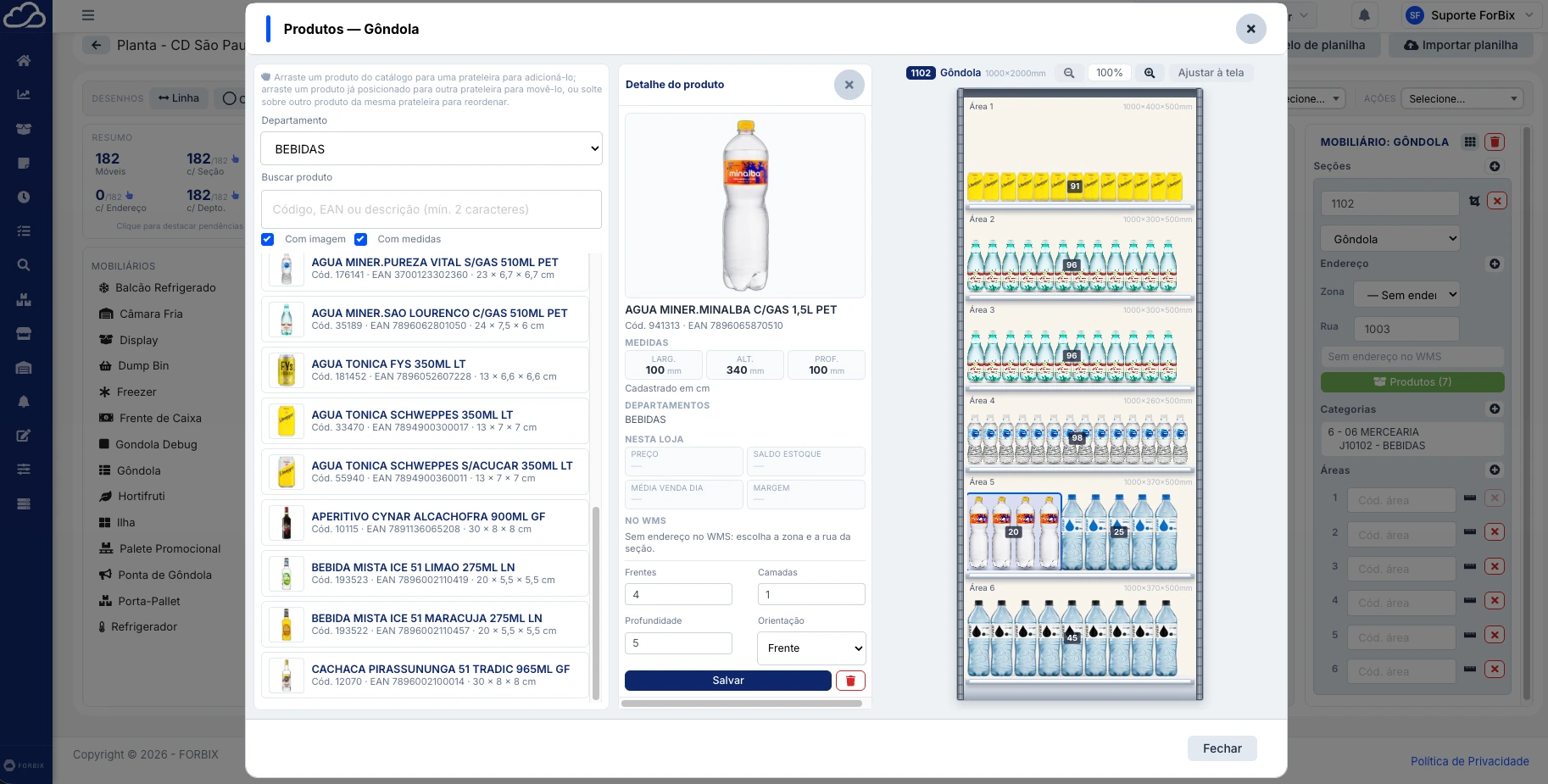The width and height of the screenshot is (1548, 784).
Task: Open the Gôndola type dropdown in side panel
Action: [x=1389, y=239]
